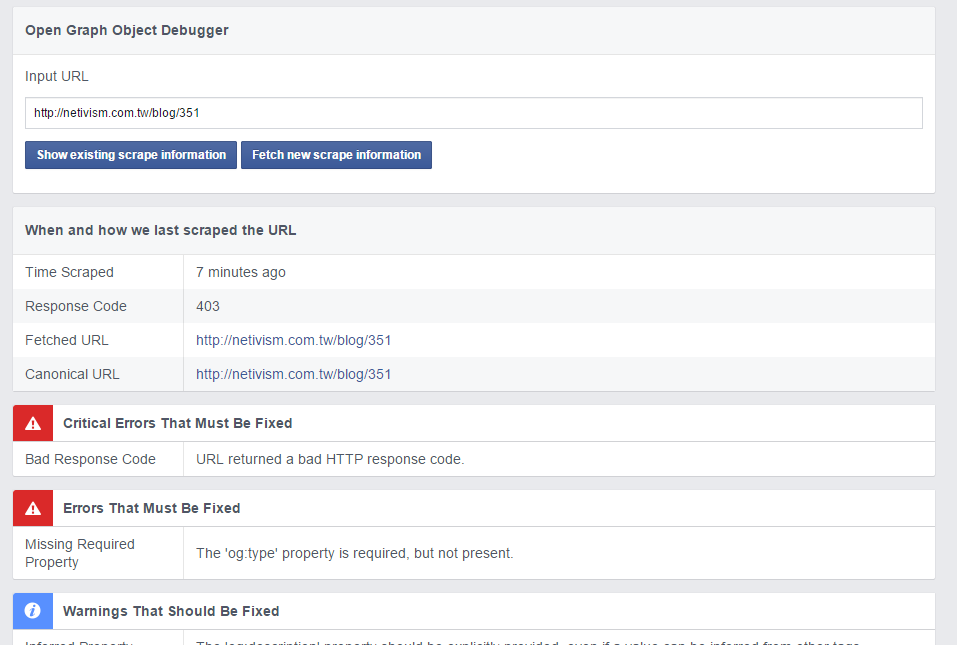This screenshot has width=957, height=645.
Task: Click the red Critical Errors warning icon
Action: (x=33, y=423)
